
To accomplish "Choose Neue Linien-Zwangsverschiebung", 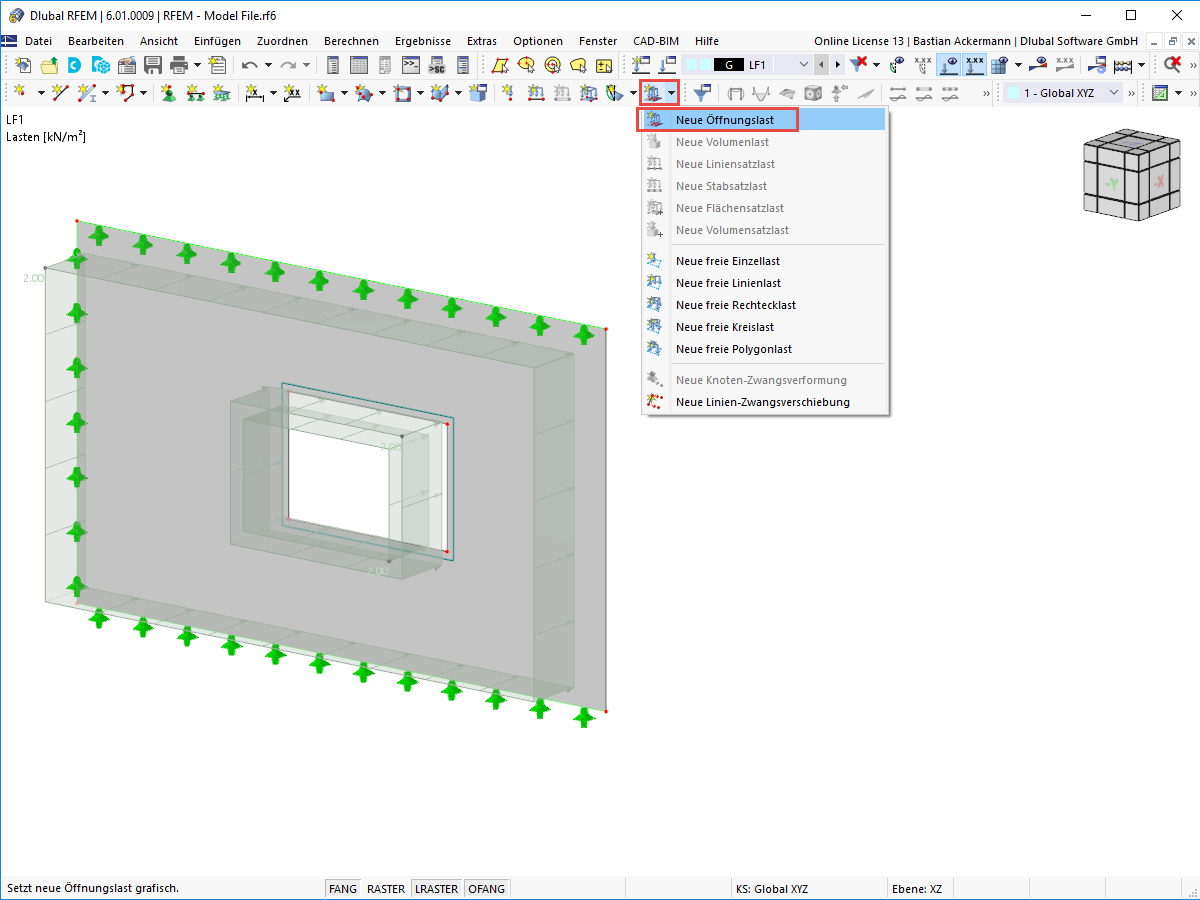I will pos(764,402).
